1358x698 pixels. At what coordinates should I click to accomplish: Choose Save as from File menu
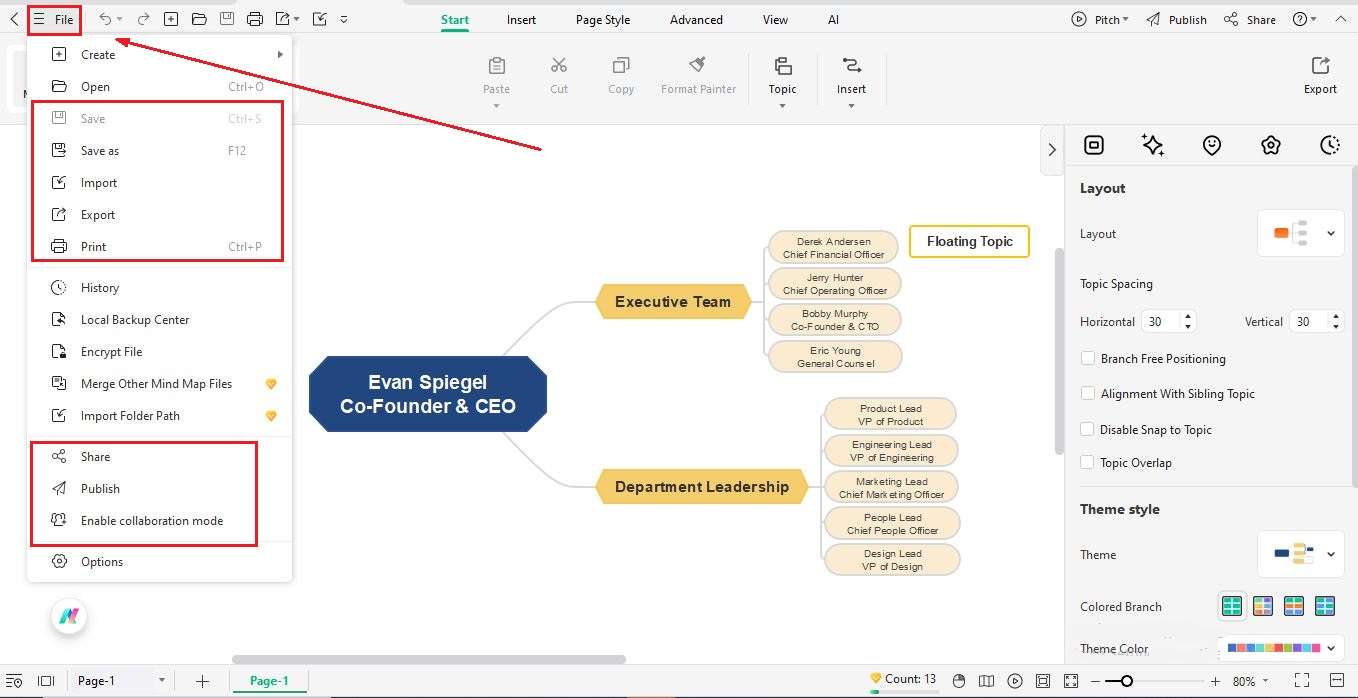coord(158,150)
